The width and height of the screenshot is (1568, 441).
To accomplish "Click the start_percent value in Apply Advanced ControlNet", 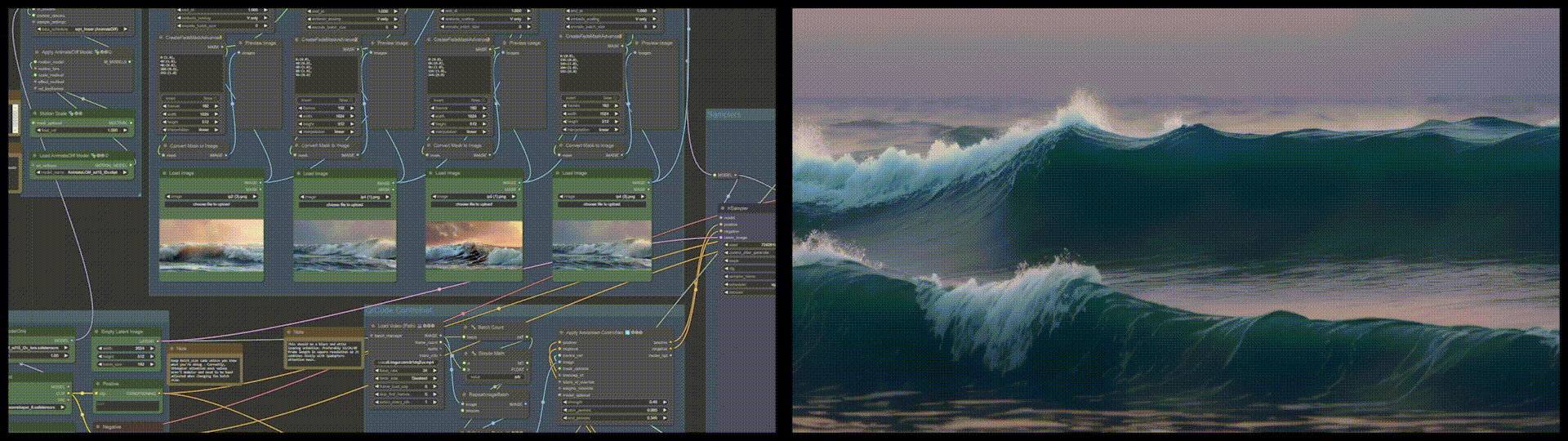I will pyautogui.click(x=652, y=410).
